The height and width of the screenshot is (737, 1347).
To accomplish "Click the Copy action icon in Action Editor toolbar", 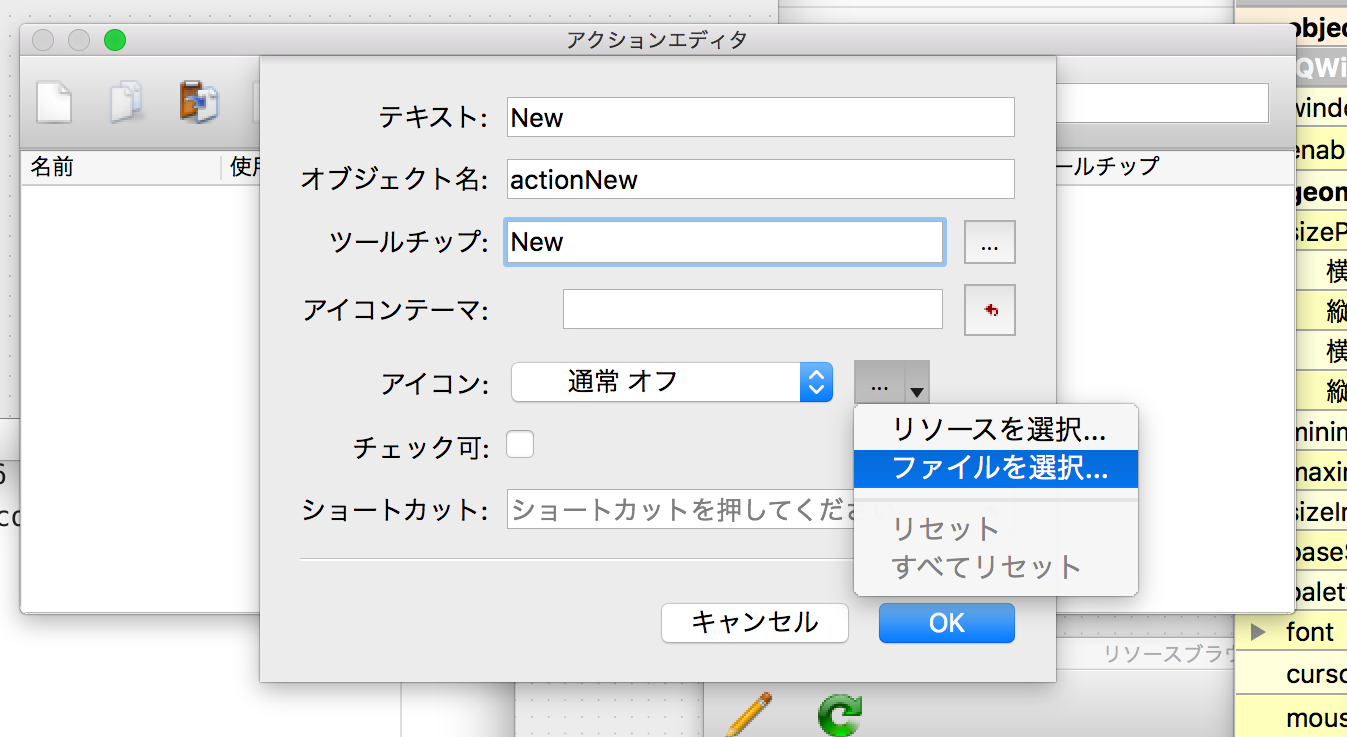I will 127,102.
